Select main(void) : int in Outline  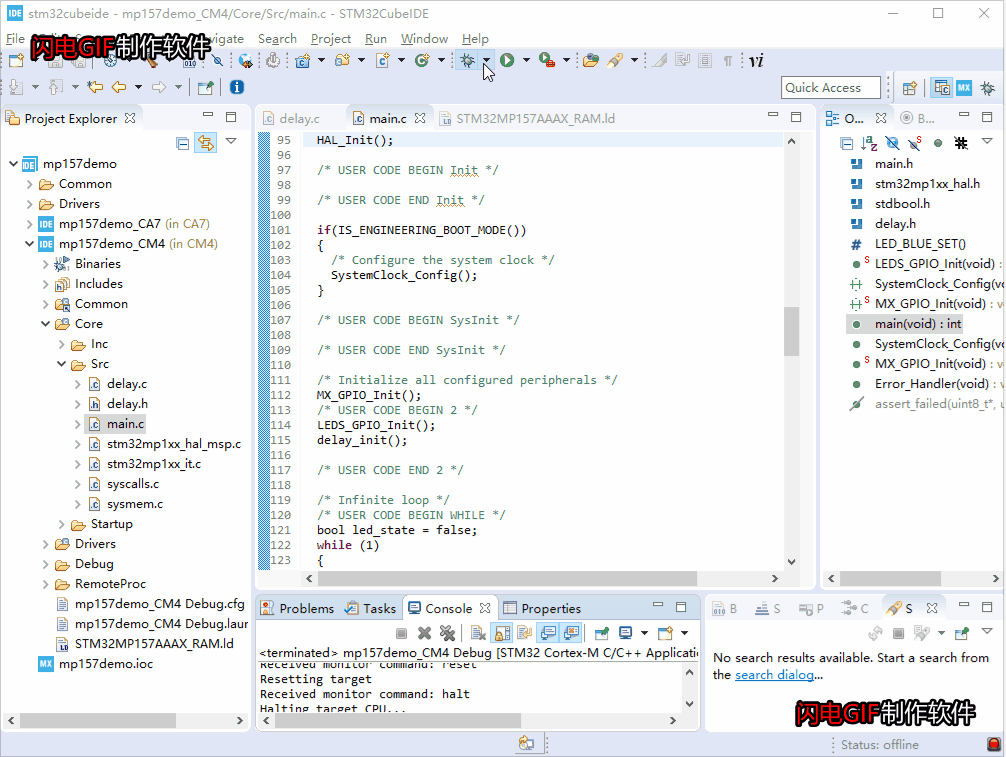point(918,324)
